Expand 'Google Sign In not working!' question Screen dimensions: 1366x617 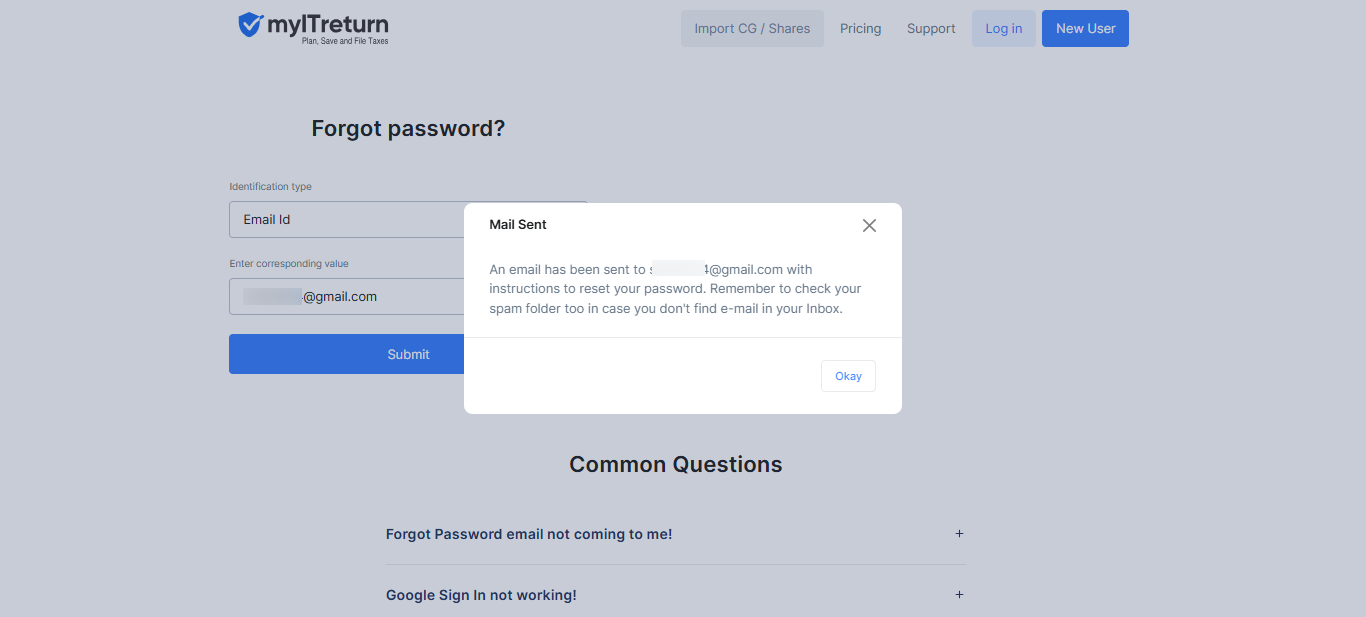pyautogui.click(x=481, y=595)
